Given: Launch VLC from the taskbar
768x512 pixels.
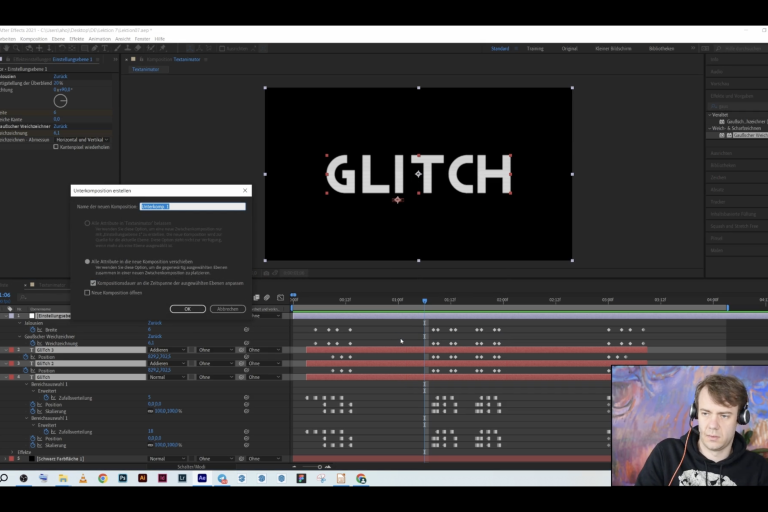Looking at the screenshot, I should pyautogui.click(x=83, y=479).
